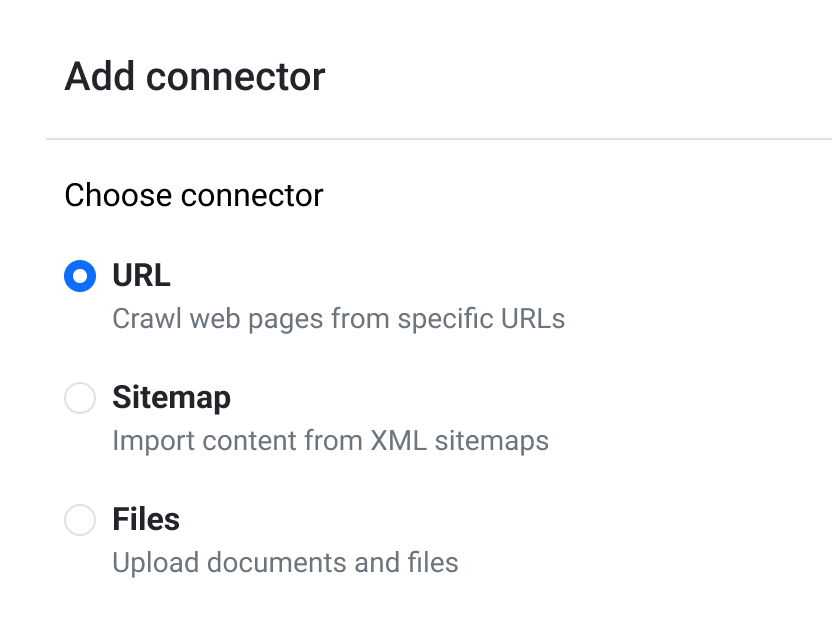Pick the Files radio button
The height and width of the screenshot is (640, 832).
click(x=80, y=520)
